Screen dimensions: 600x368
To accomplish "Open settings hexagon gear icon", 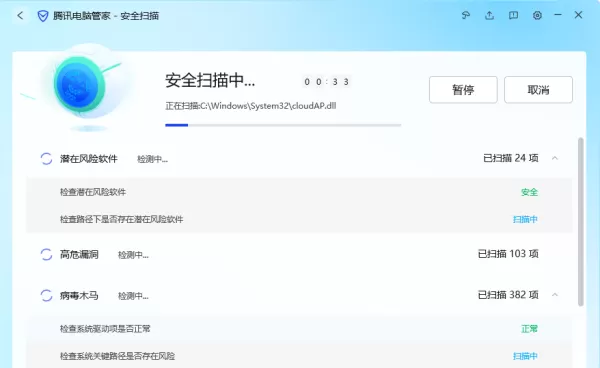I will pyautogui.click(x=537, y=15).
